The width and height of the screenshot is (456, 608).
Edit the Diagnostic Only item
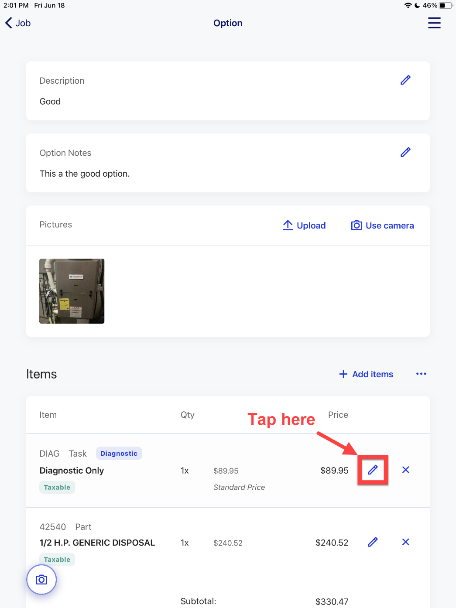(x=373, y=470)
